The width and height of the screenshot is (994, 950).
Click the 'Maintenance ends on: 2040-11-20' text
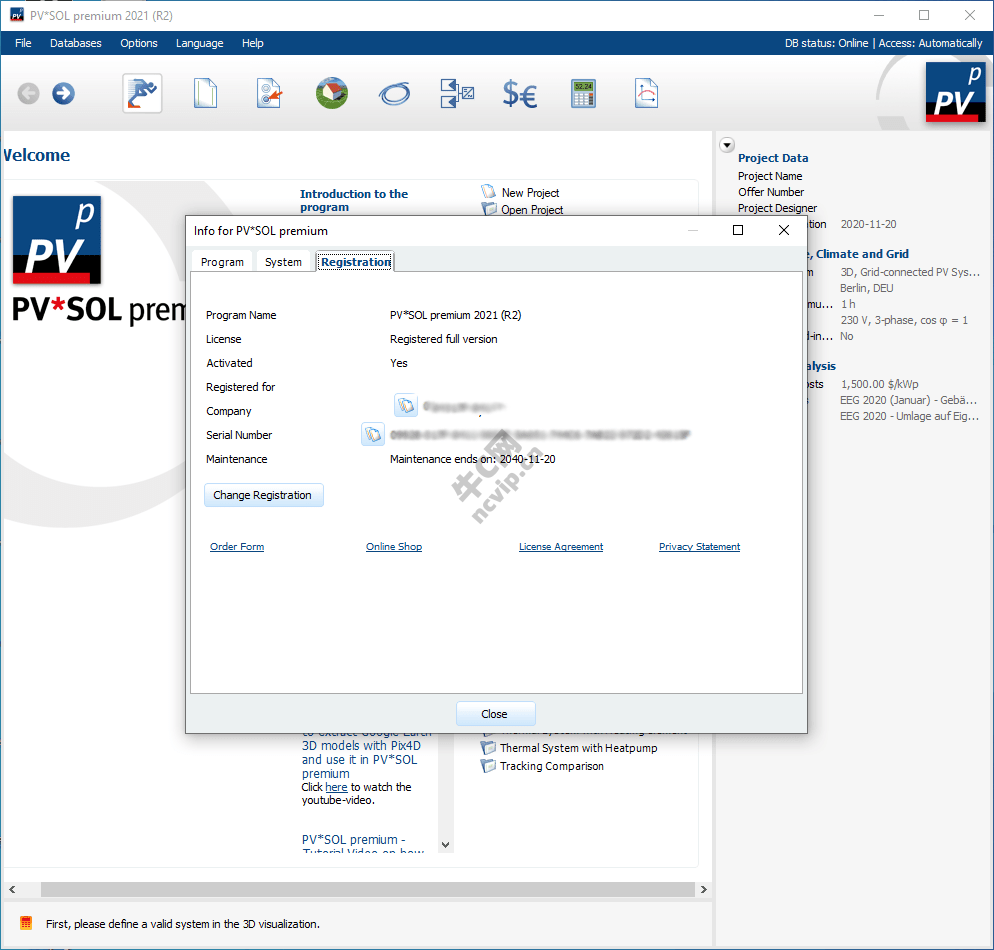pos(472,459)
